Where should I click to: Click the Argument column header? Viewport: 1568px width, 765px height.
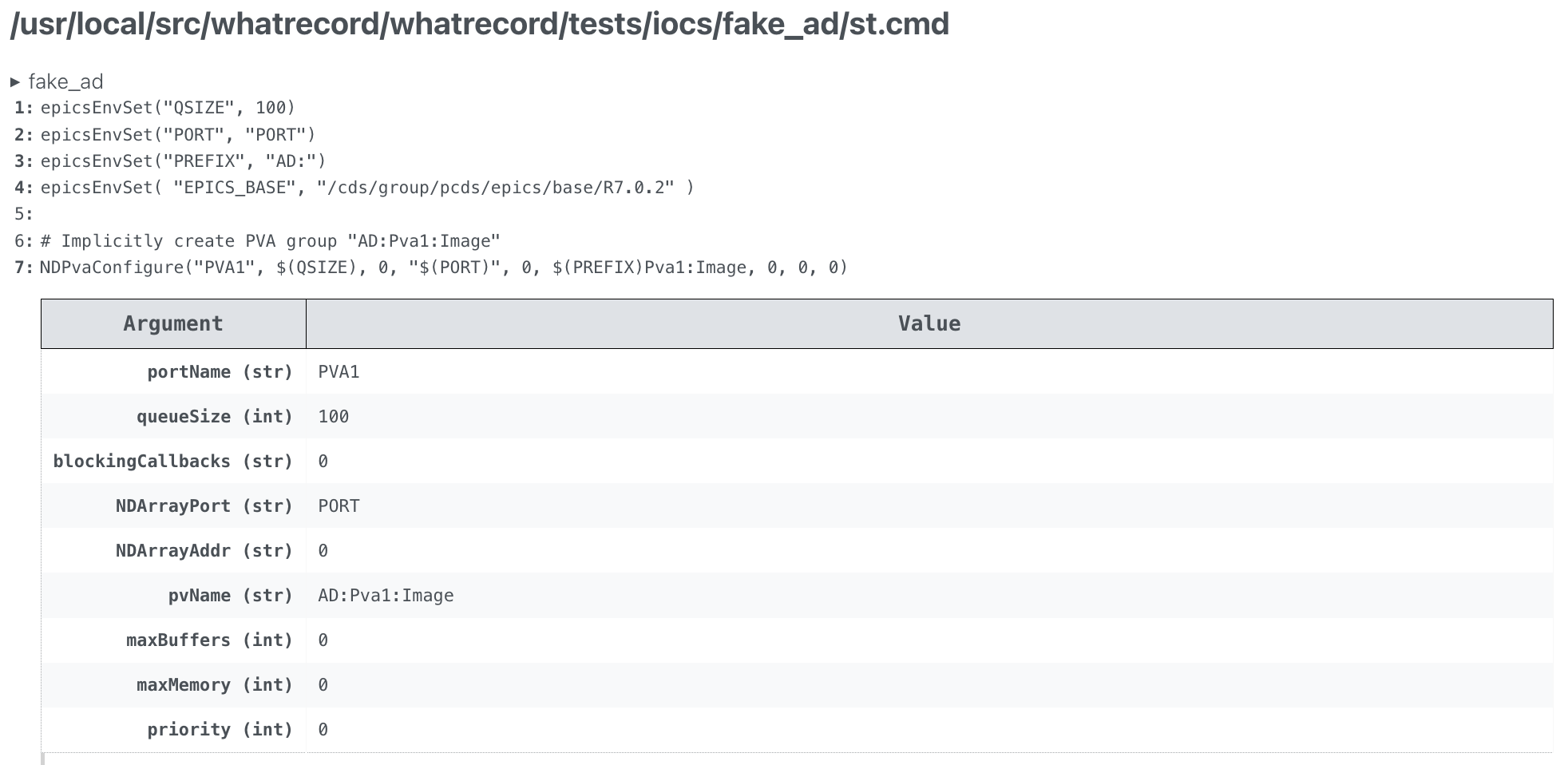pos(172,323)
